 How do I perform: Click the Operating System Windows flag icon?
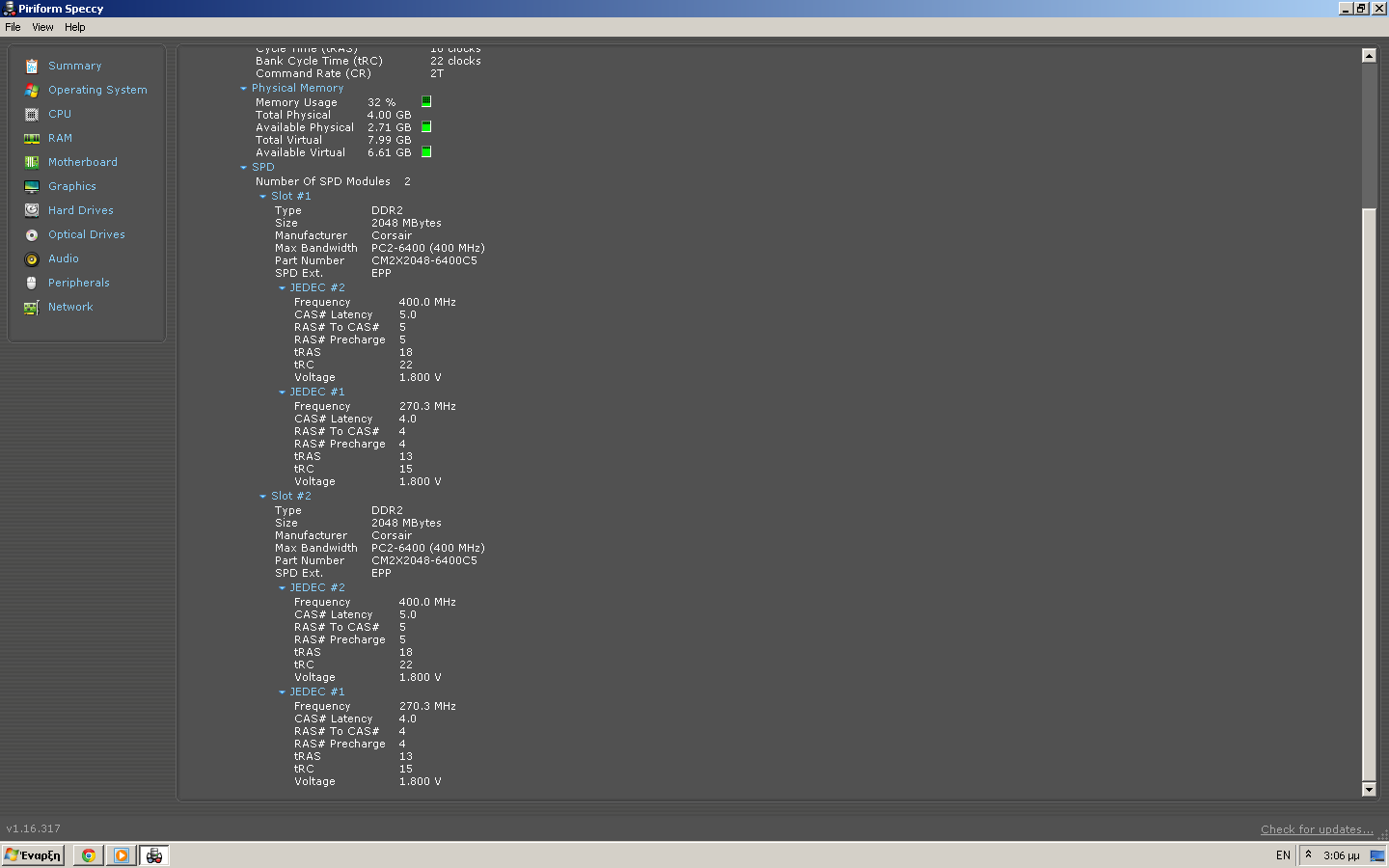(32, 90)
